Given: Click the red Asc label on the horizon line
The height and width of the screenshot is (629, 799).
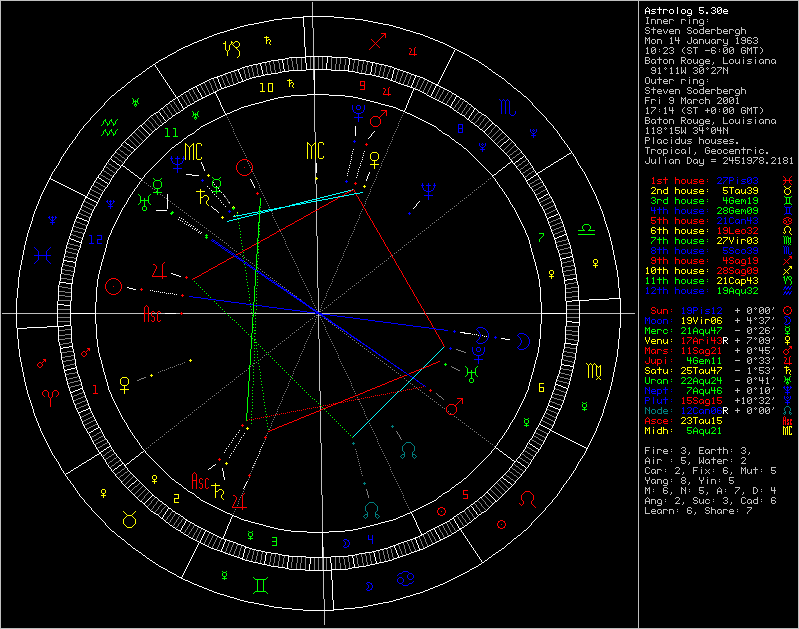Looking at the screenshot, I should 152,316.
